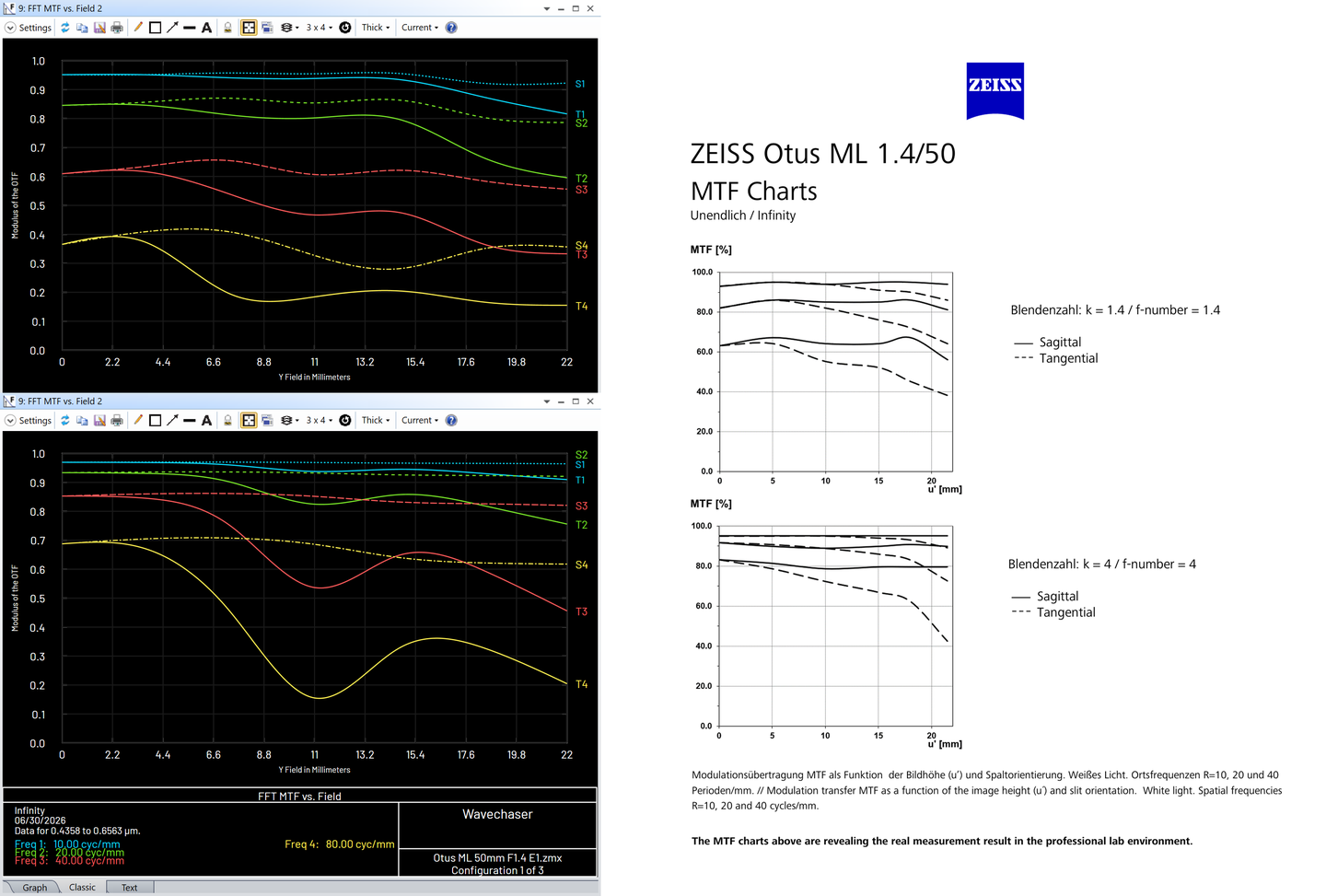Open the layers dropdown in top toolbar
This screenshot has height=896, width=1326.
(x=289, y=28)
